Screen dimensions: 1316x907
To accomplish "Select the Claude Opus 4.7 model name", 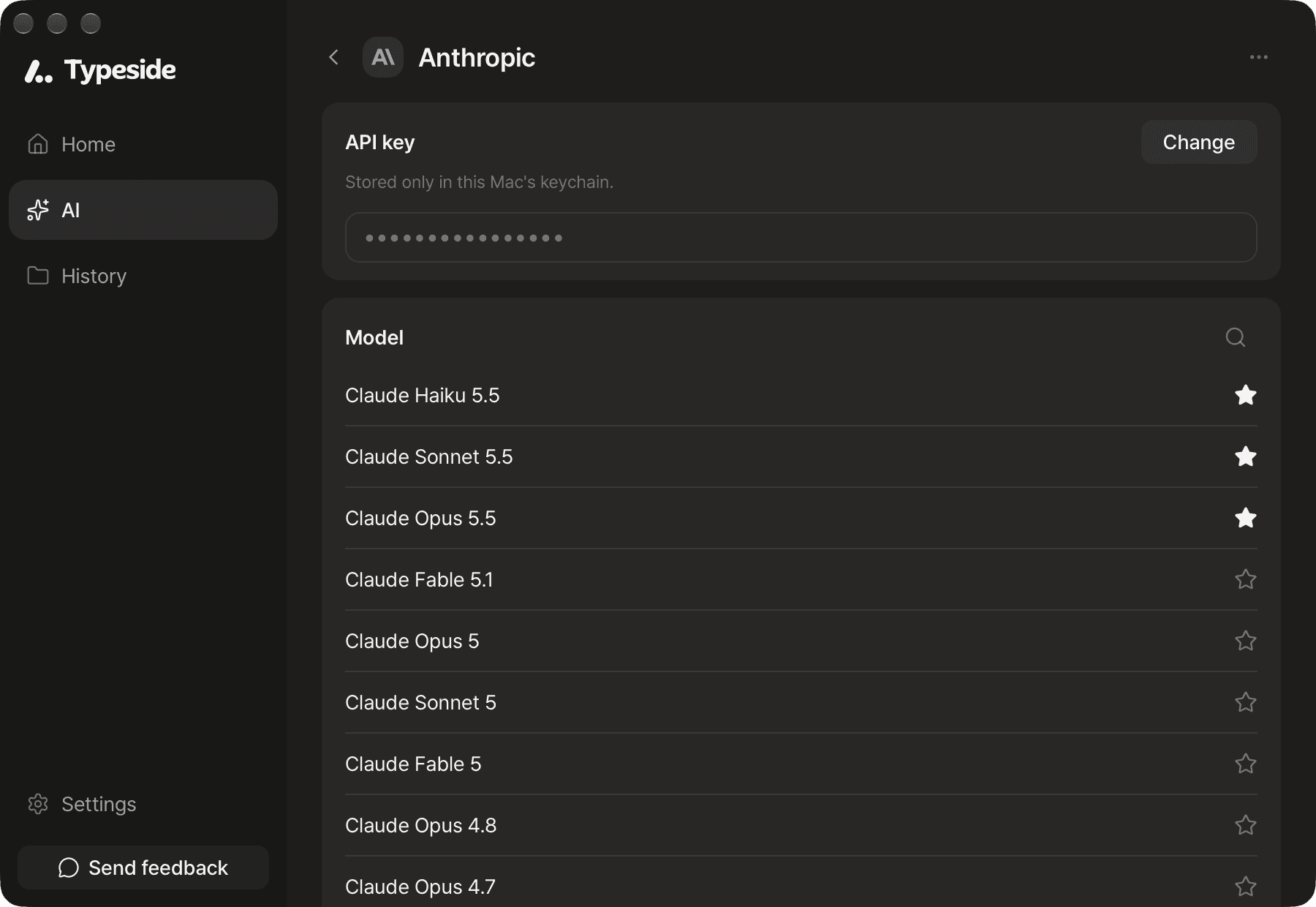I will click(x=420, y=887).
